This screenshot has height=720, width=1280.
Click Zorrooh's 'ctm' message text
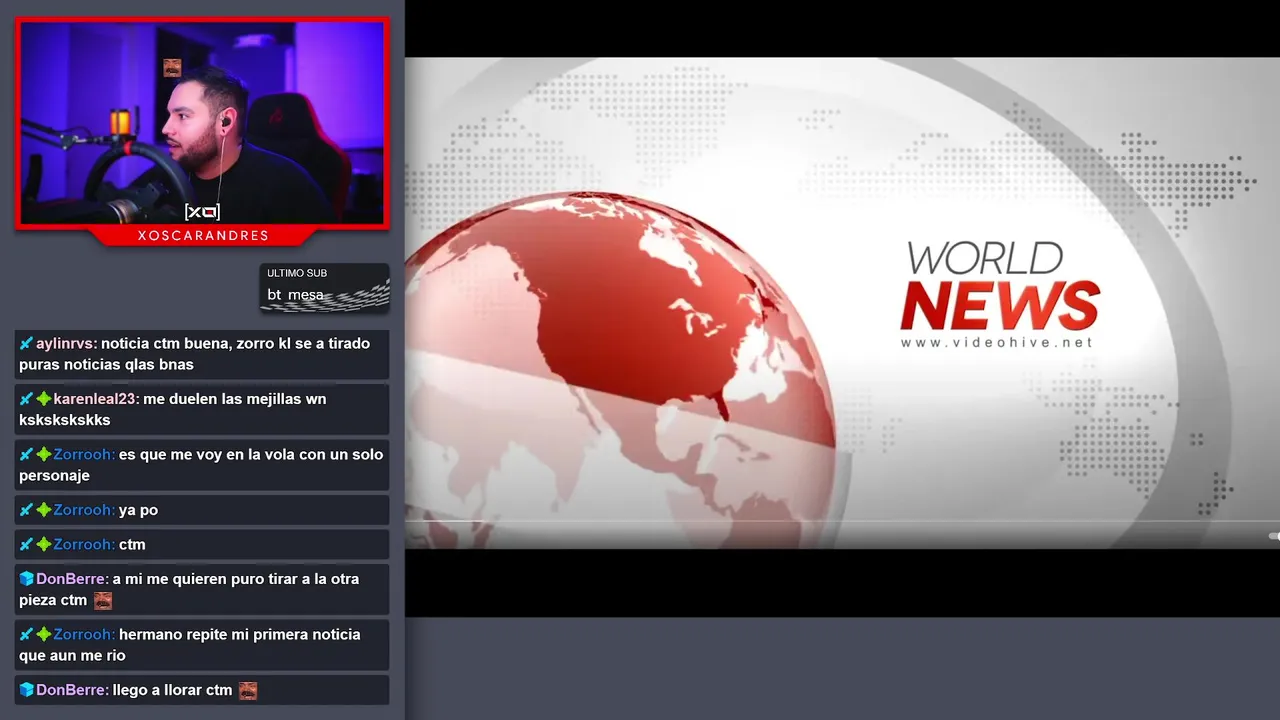coord(132,545)
